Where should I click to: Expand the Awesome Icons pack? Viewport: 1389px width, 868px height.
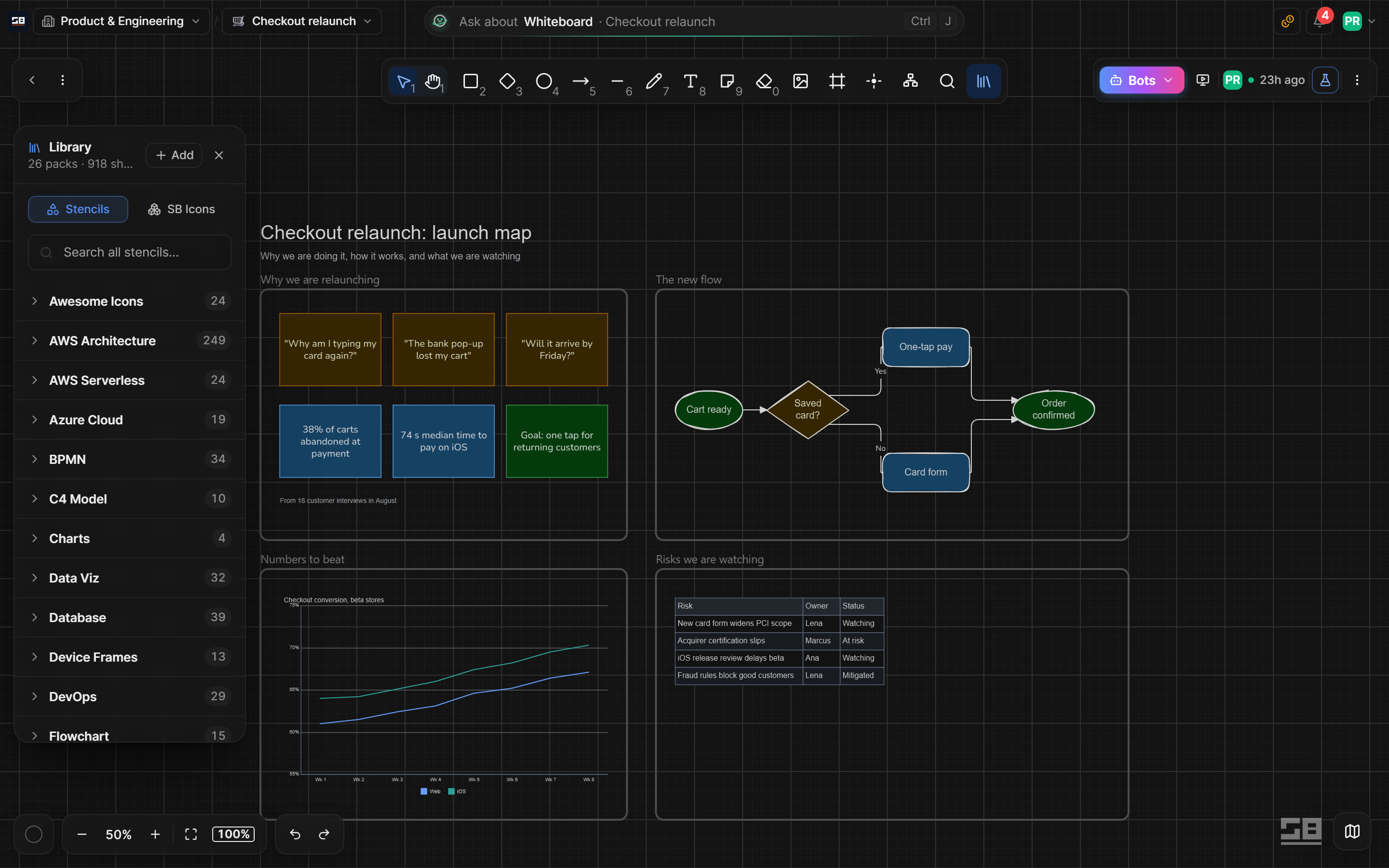pyautogui.click(x=130, y=301)
